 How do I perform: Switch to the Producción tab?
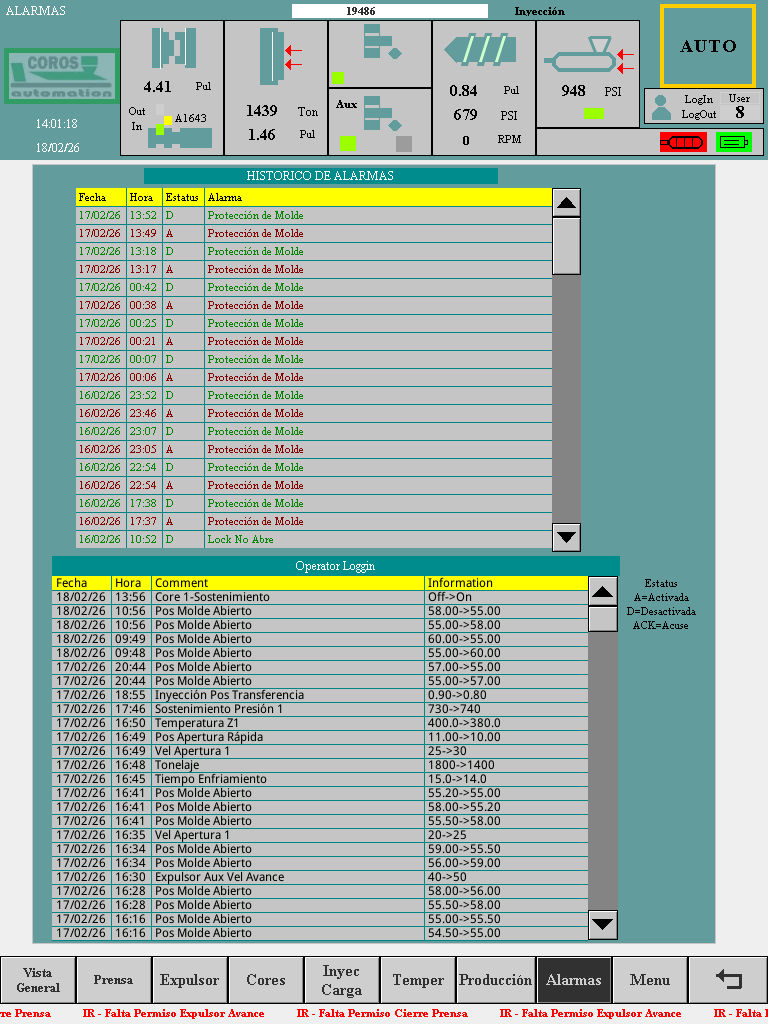tap(495, 980)
